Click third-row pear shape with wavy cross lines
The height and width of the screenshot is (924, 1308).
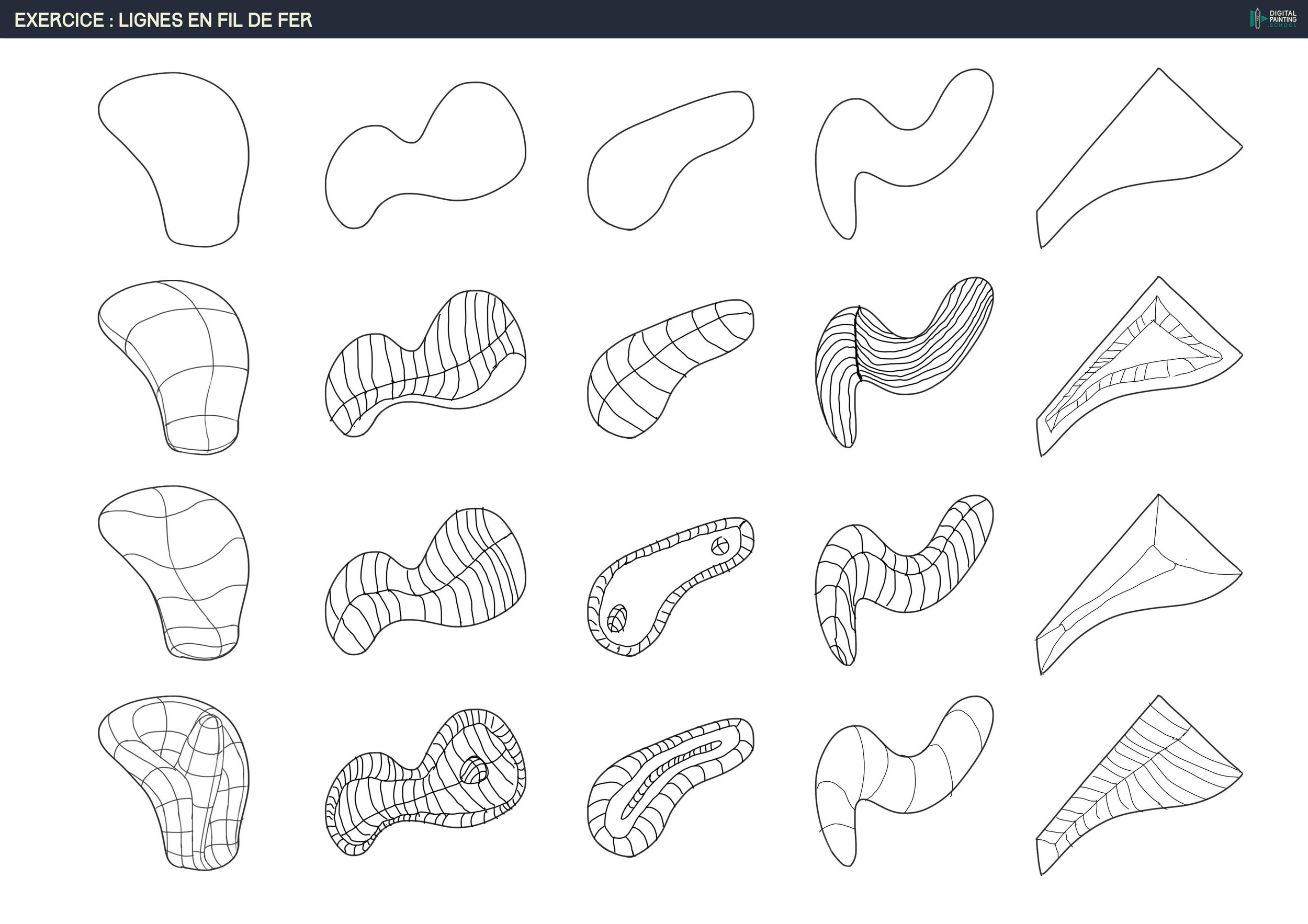click(x=182, y=569)
